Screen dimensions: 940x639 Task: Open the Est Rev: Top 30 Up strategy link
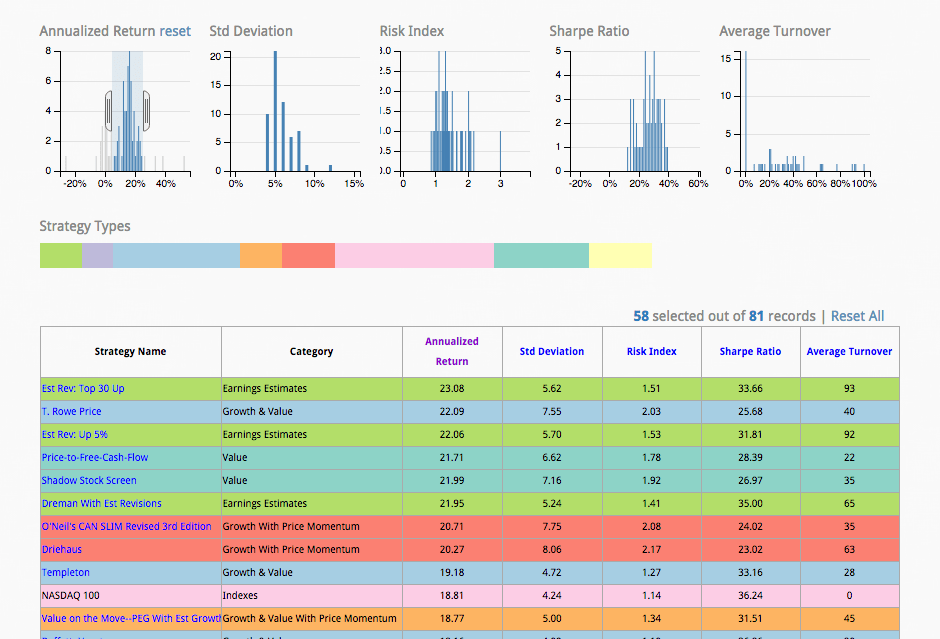click(x=83, y=388)
